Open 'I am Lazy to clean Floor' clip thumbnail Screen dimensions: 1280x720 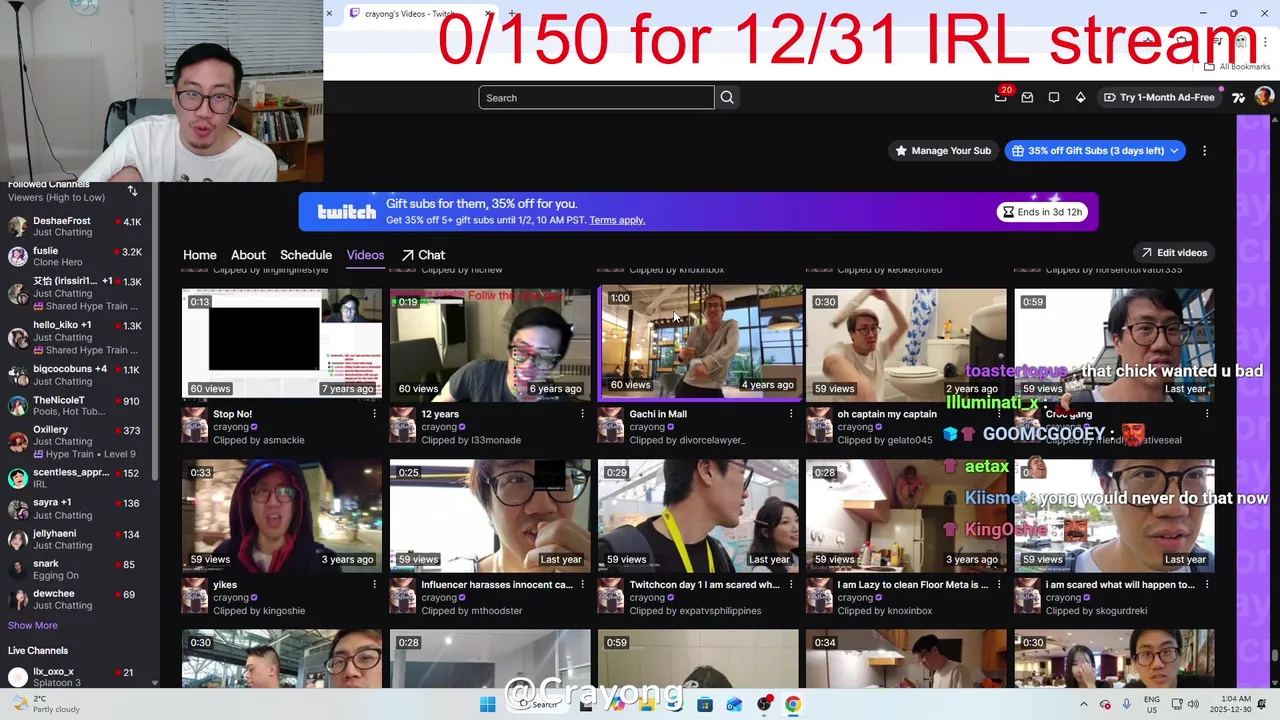point(906,514)
